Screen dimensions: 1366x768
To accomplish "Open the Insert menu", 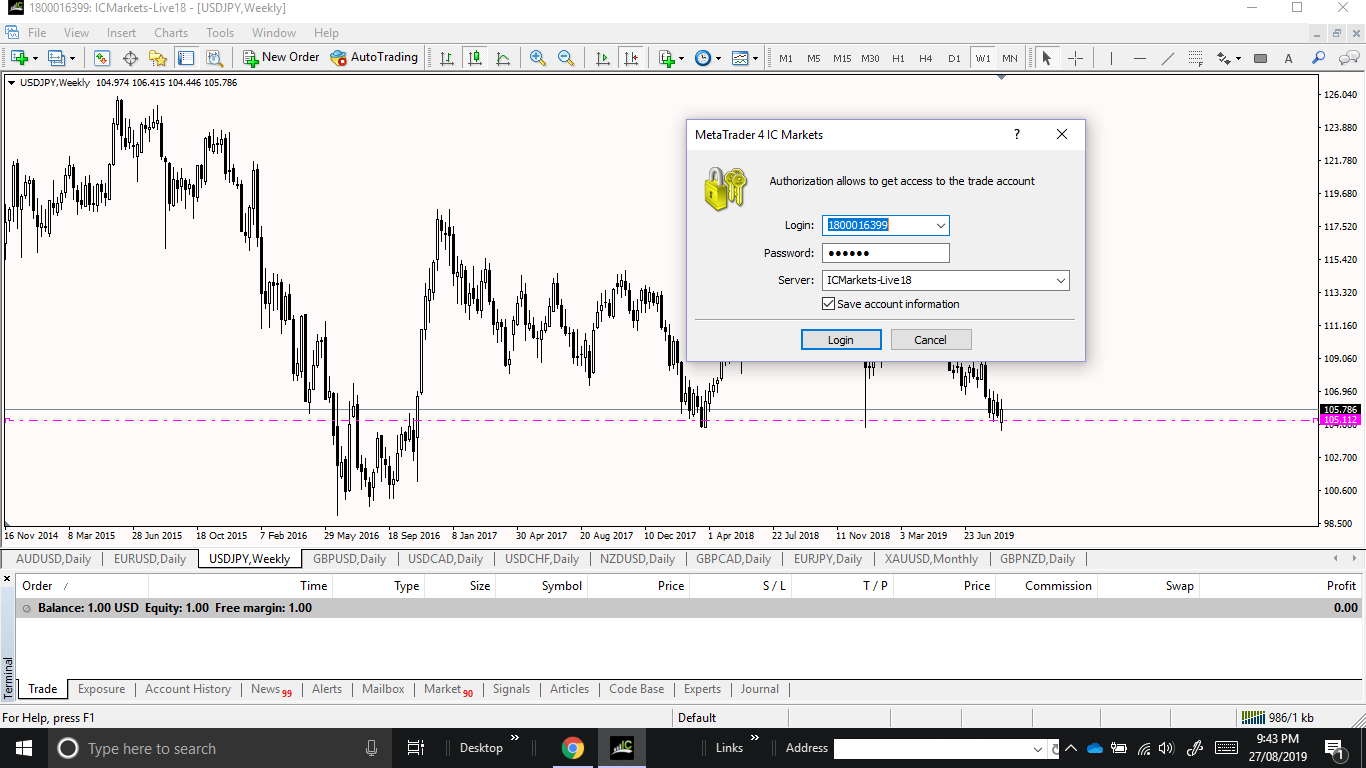I will pyautogui.click(x=122, y=33).
